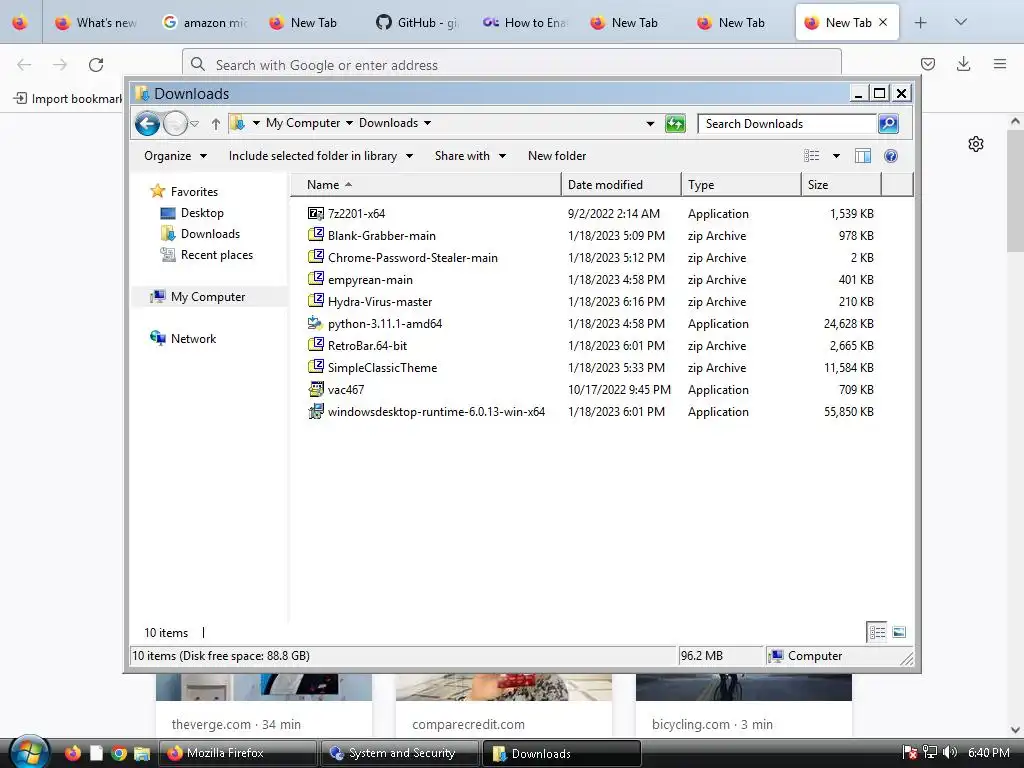Screen dimensions: 1024x768
Task: Select the 7z2201-x64 file icon
Action: point(315,213)
